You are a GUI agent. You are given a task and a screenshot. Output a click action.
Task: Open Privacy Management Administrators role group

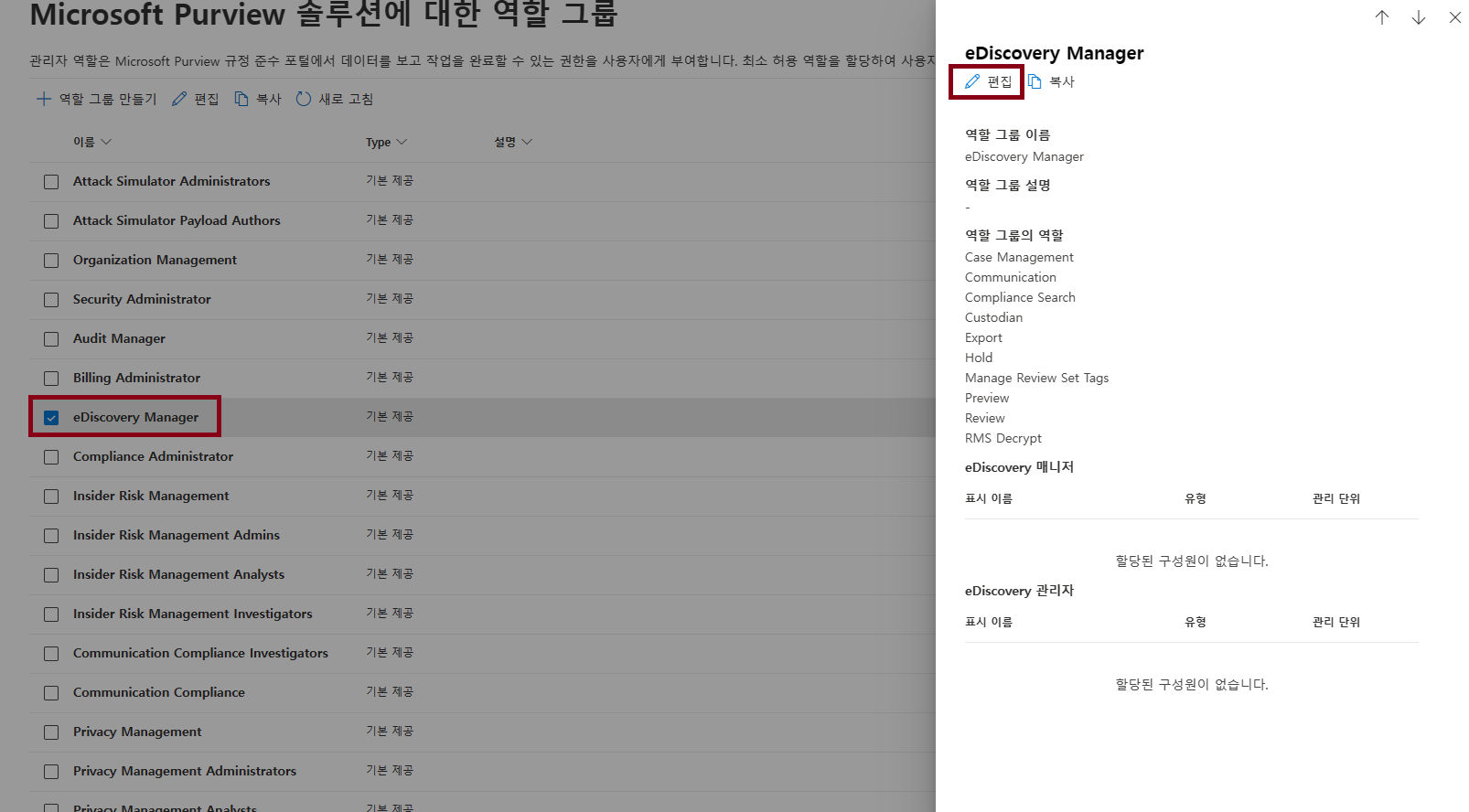(185, 771)
